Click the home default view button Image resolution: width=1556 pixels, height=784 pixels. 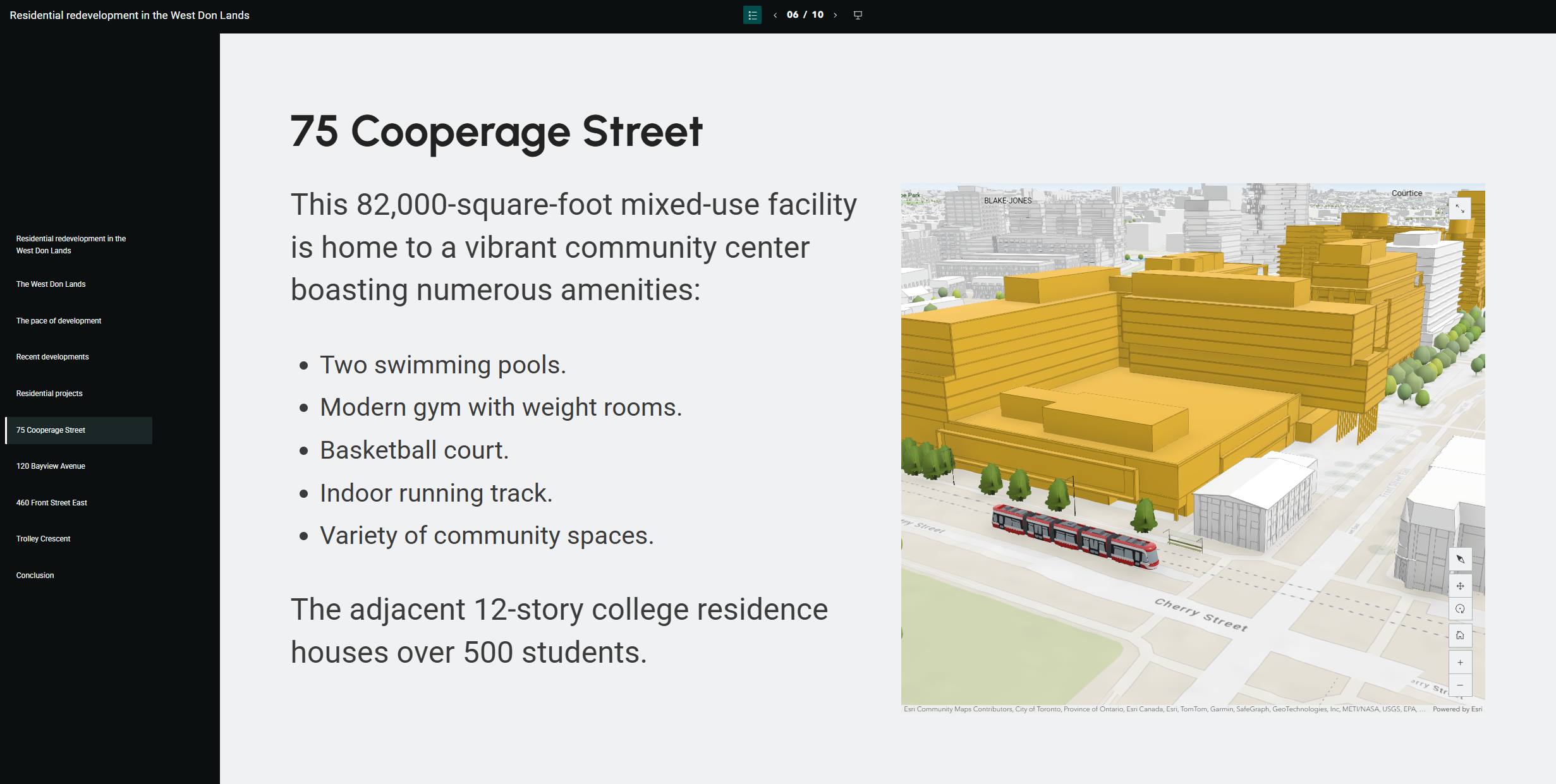click(1460, 636)
